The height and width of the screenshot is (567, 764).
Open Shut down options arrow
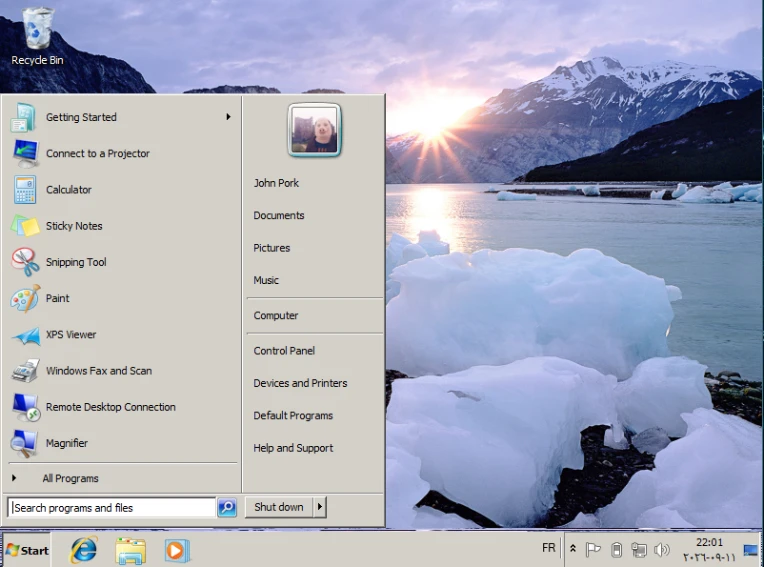(320, 507)
